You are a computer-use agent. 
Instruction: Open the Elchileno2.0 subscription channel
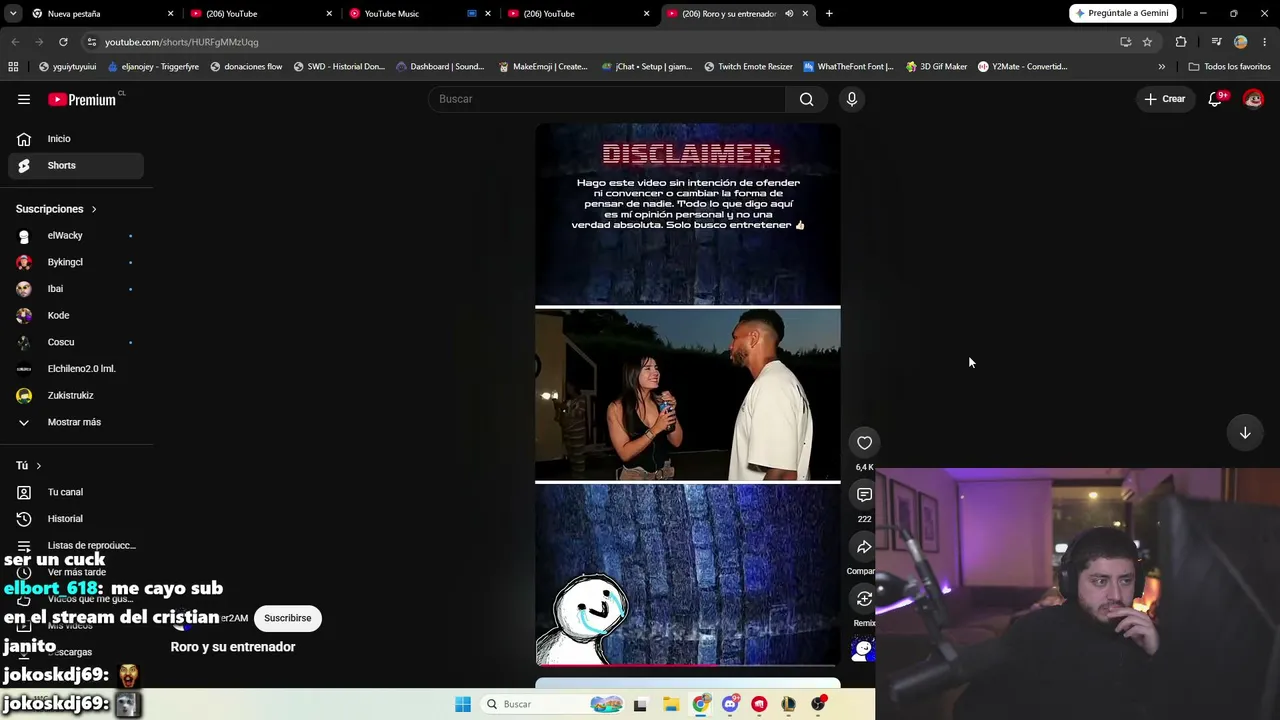pos(76,369)
